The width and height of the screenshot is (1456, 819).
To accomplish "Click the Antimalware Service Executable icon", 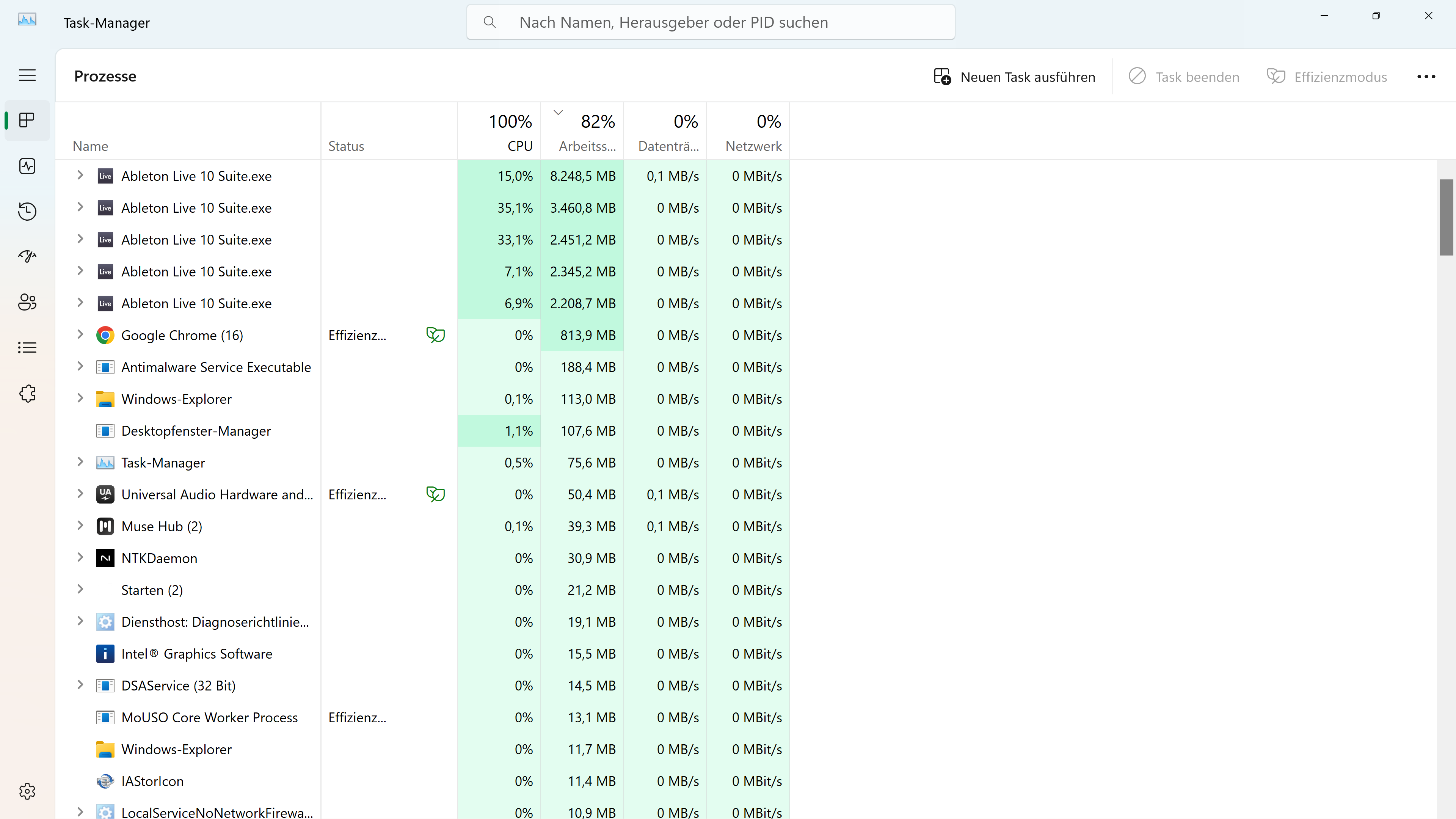I will tap(105, 367).
